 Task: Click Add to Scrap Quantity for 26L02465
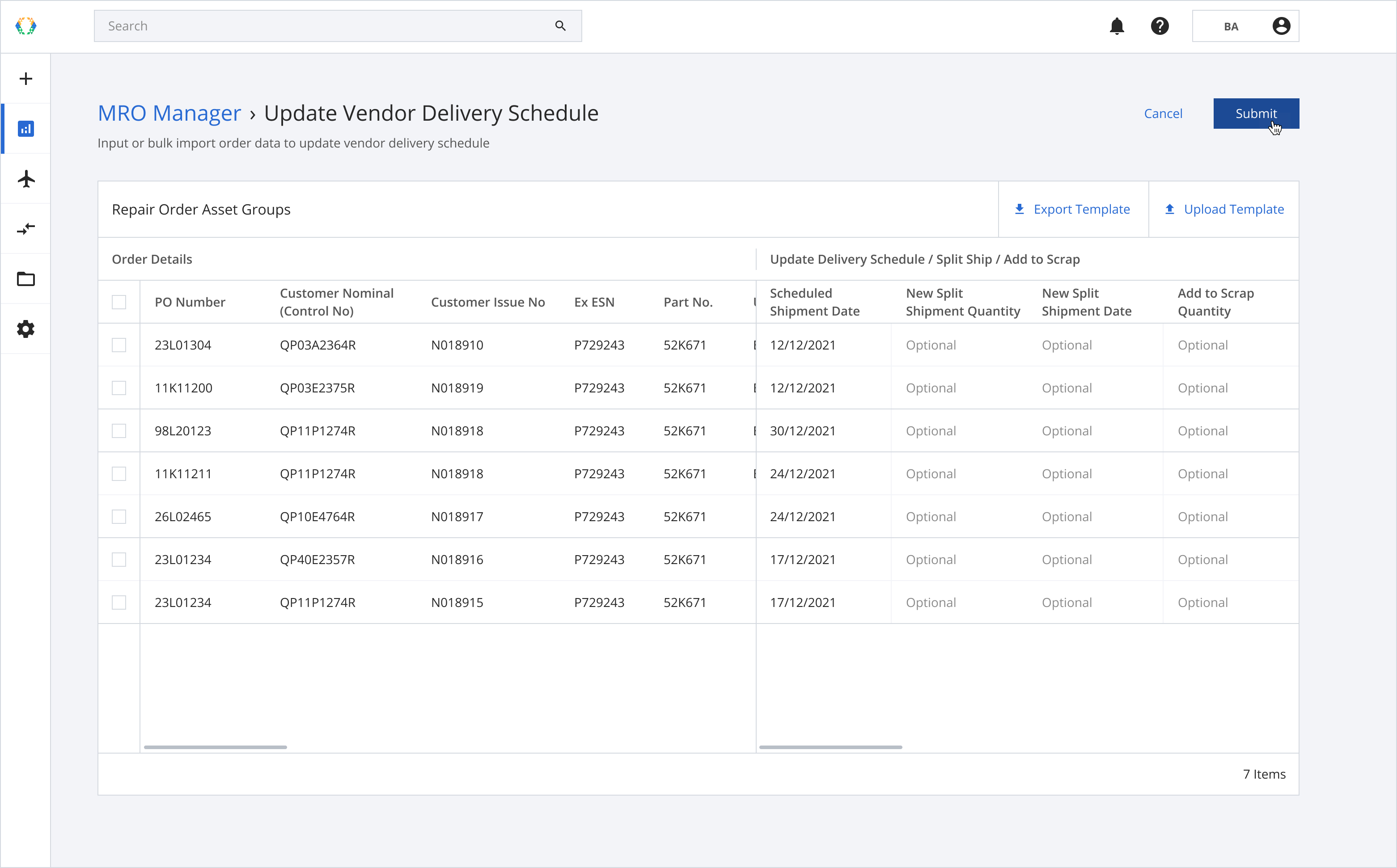pyautogui.click(x=1231, y=517)
